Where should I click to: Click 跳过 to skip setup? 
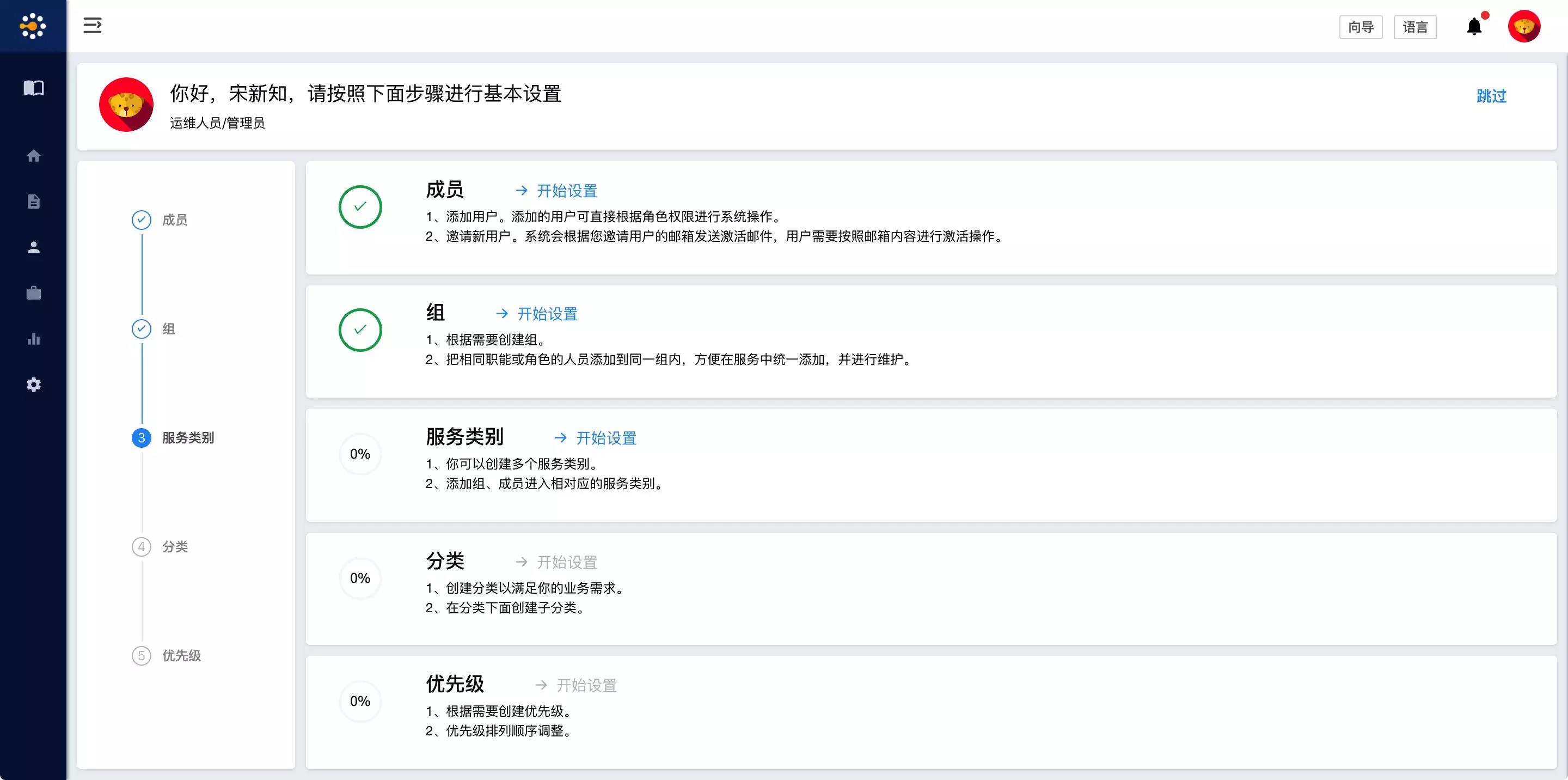(1491, 96)
